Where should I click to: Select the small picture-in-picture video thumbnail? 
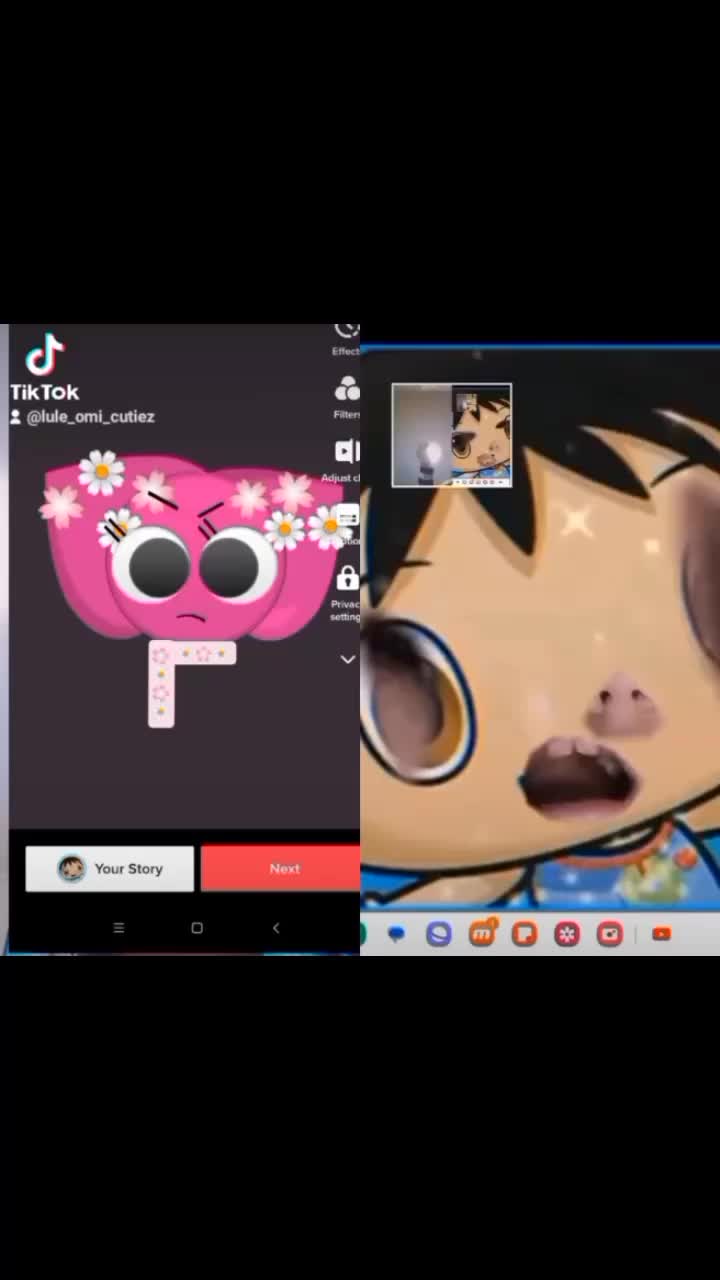click(x=452, y=435)
